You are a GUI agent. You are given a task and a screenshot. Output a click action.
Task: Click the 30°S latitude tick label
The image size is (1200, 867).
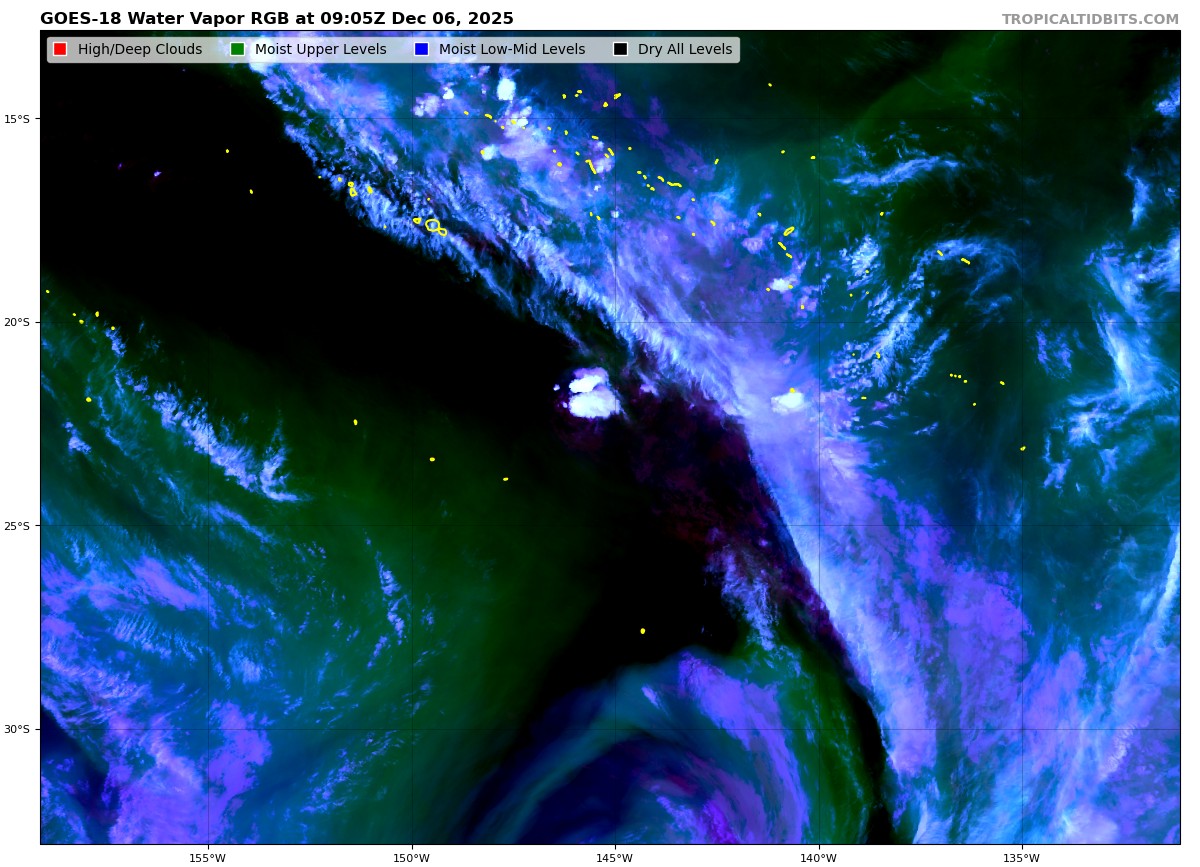coord(17,729)
